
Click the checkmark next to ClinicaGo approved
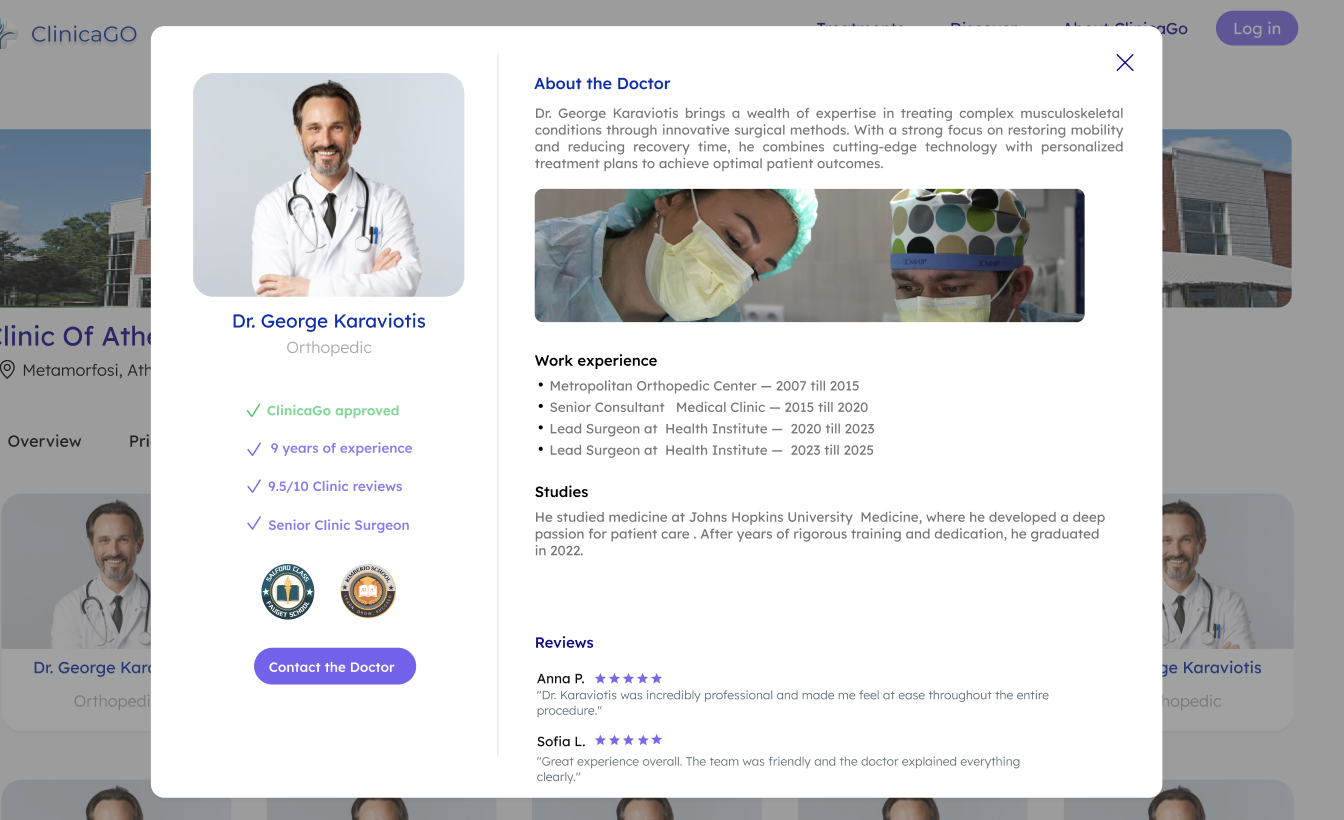pyautogui.click(x=253, y=411)
